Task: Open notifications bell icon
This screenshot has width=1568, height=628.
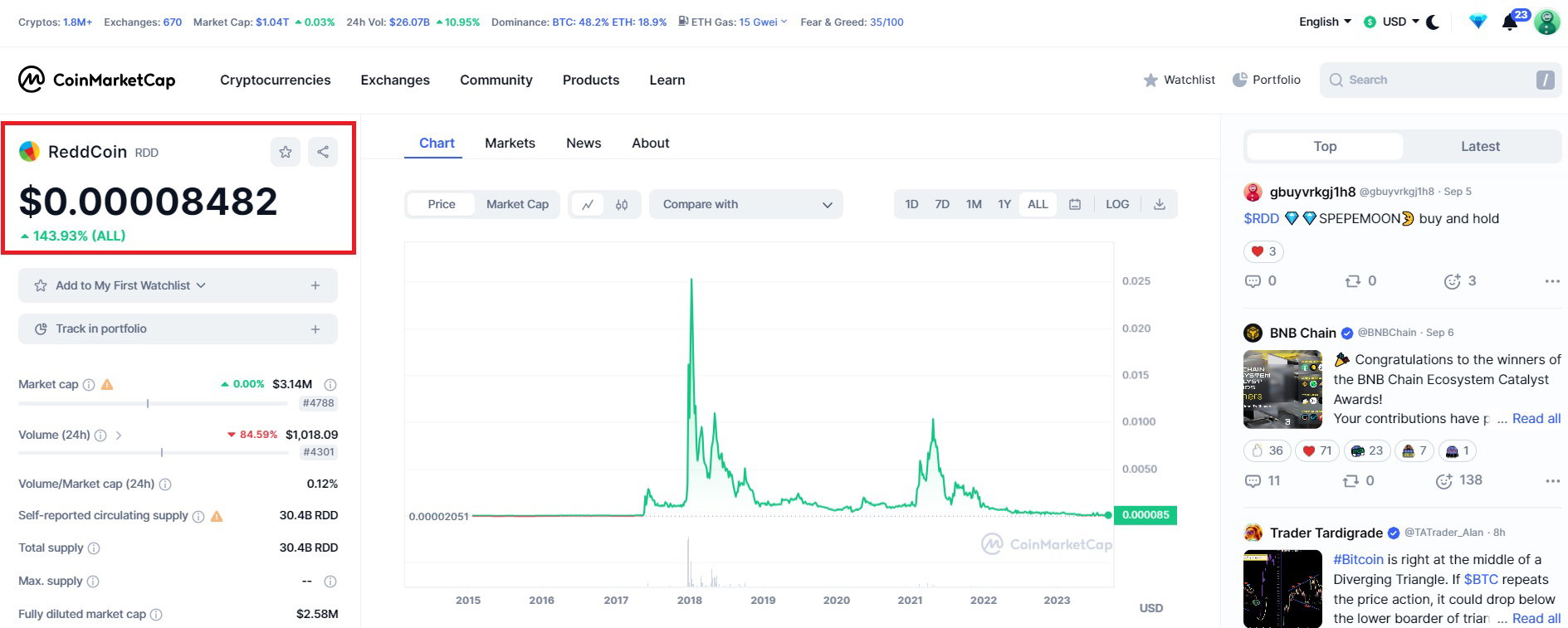Action: (1510, 22)
